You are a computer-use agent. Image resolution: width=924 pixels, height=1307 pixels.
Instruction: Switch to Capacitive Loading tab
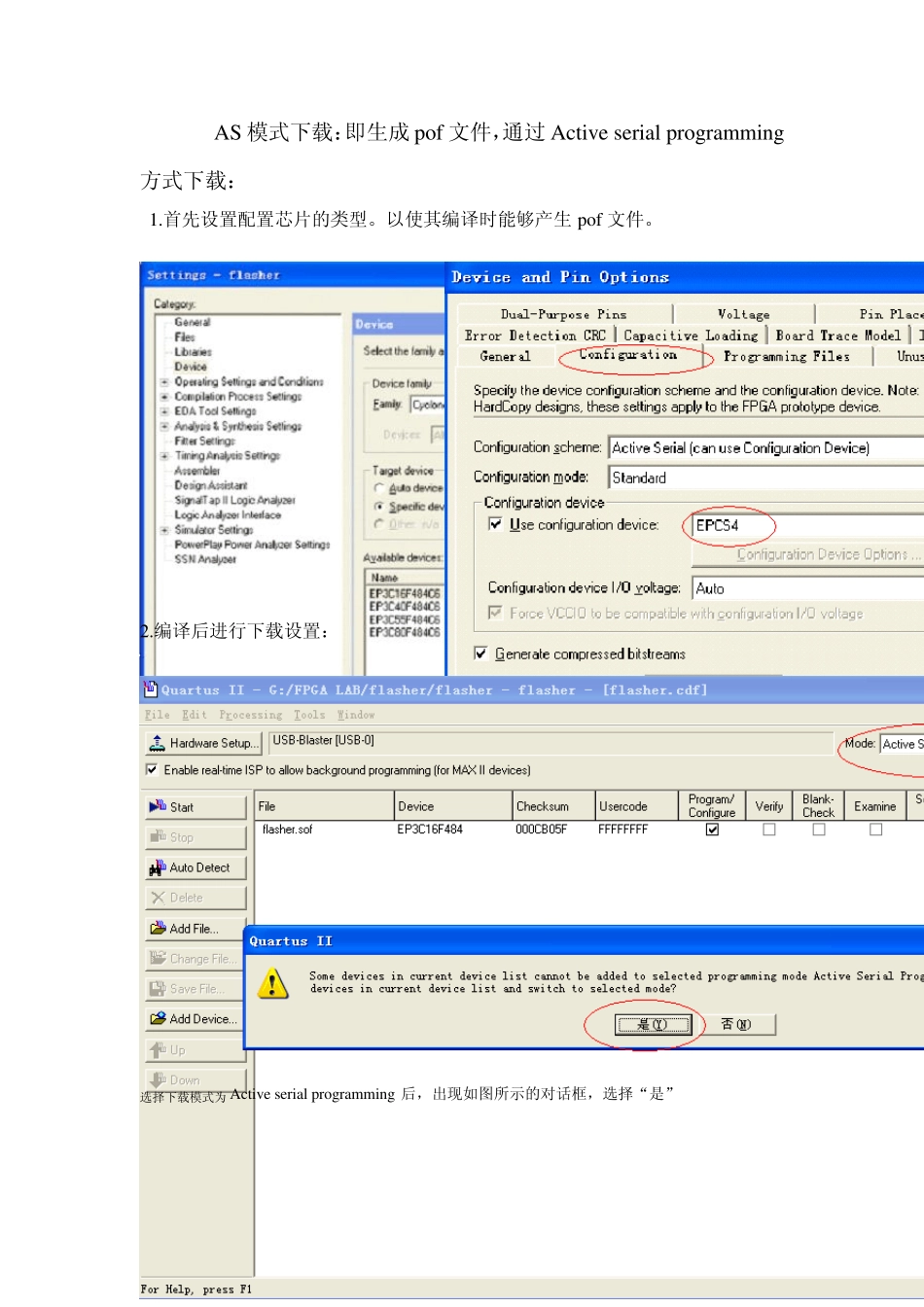691,336
